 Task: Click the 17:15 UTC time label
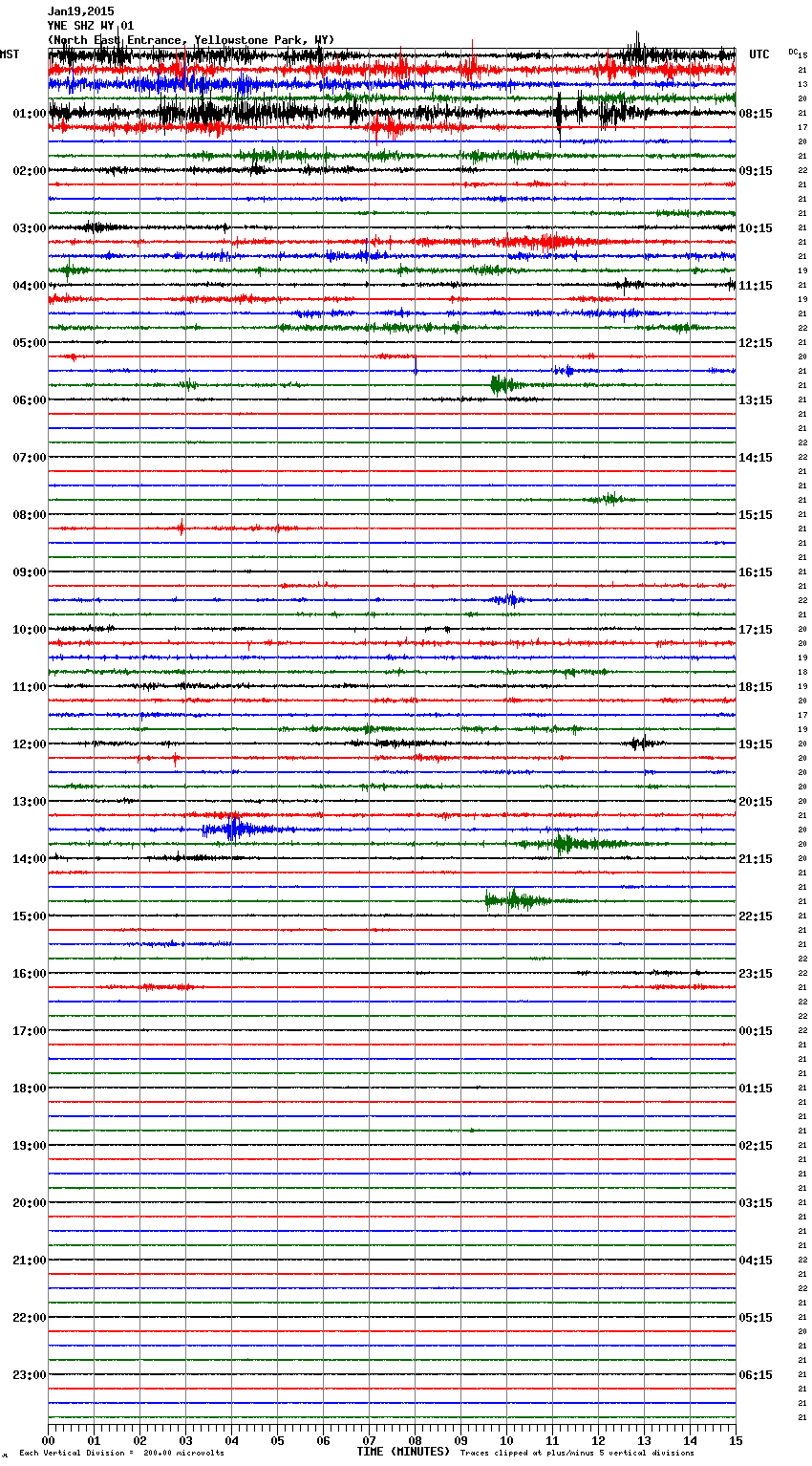click(x=756, y=630)
